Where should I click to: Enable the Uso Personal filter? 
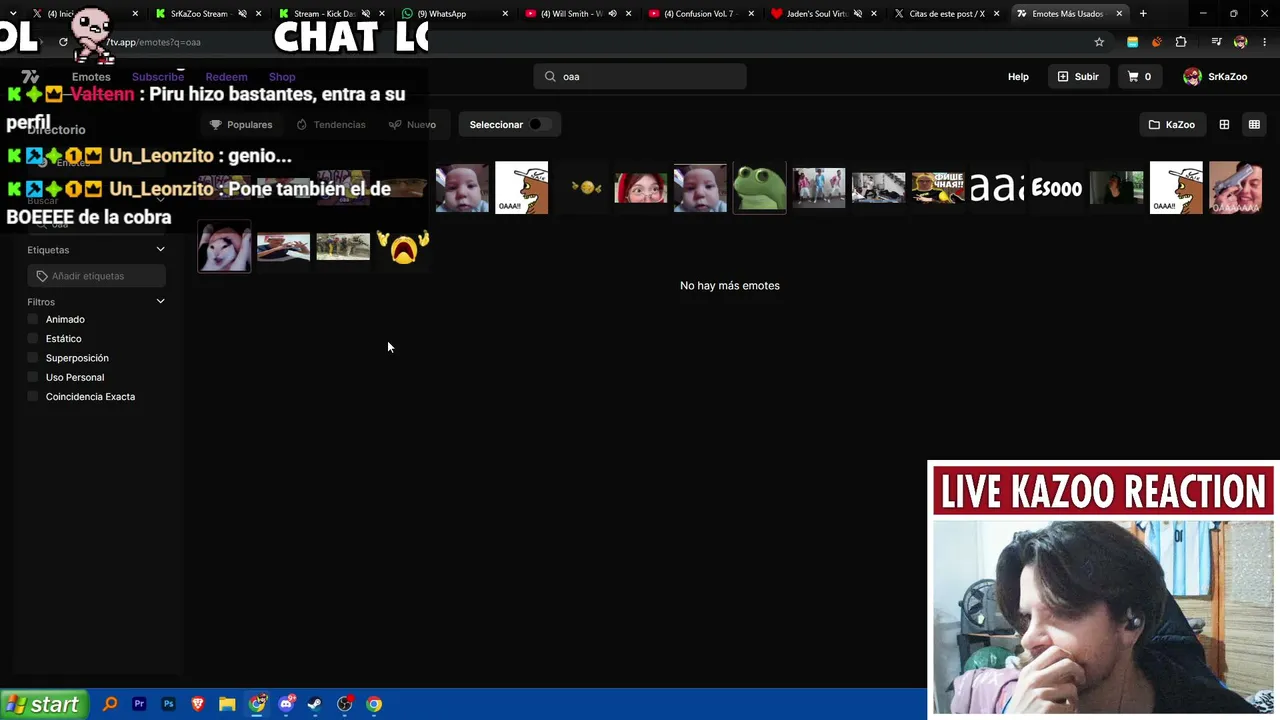coord(33,377)
